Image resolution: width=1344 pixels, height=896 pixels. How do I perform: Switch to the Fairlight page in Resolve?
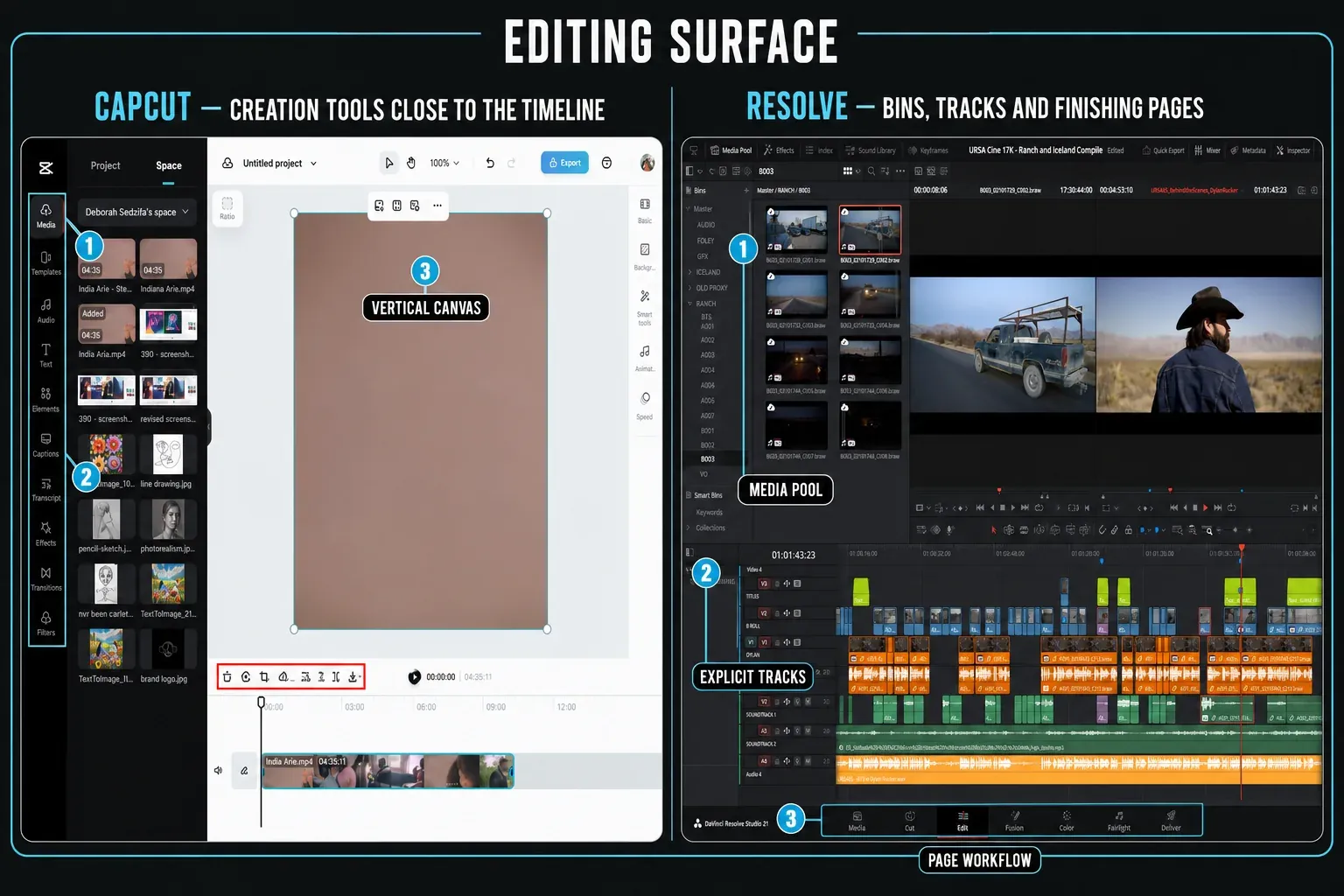1118,820
